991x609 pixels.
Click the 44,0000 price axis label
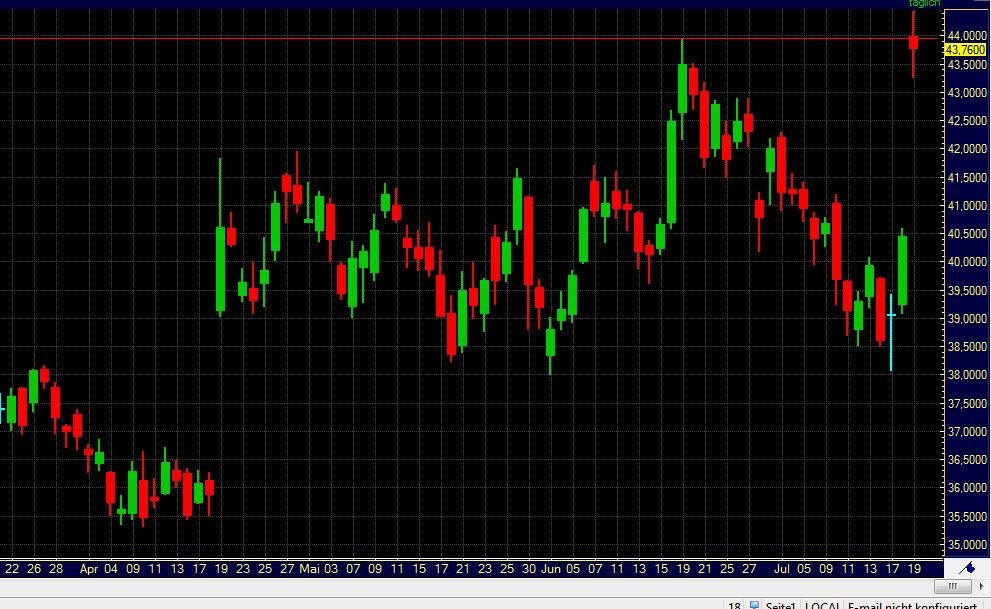pyautogui.click(x=966, y=36)
